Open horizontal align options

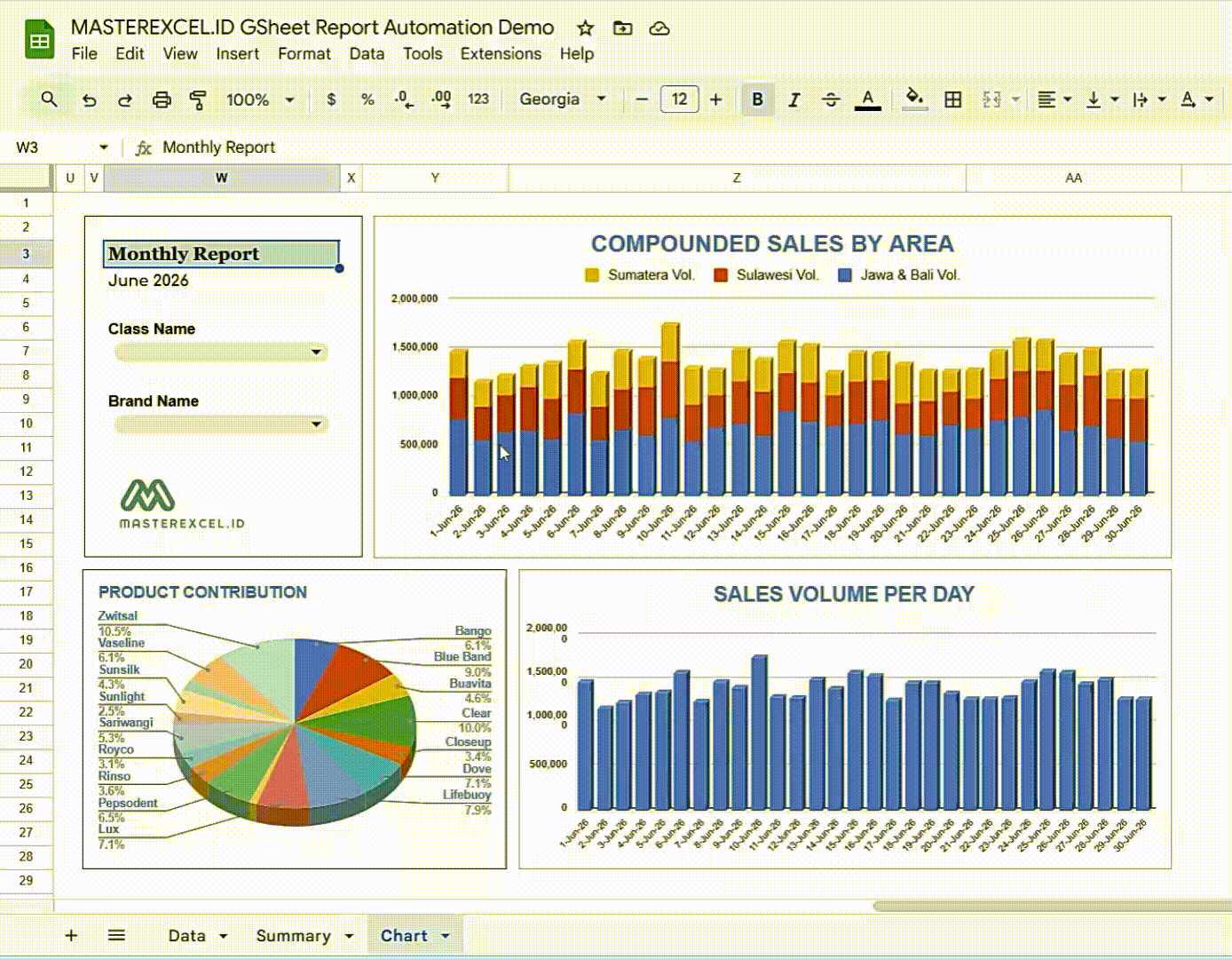click(x=1054, y=99)
